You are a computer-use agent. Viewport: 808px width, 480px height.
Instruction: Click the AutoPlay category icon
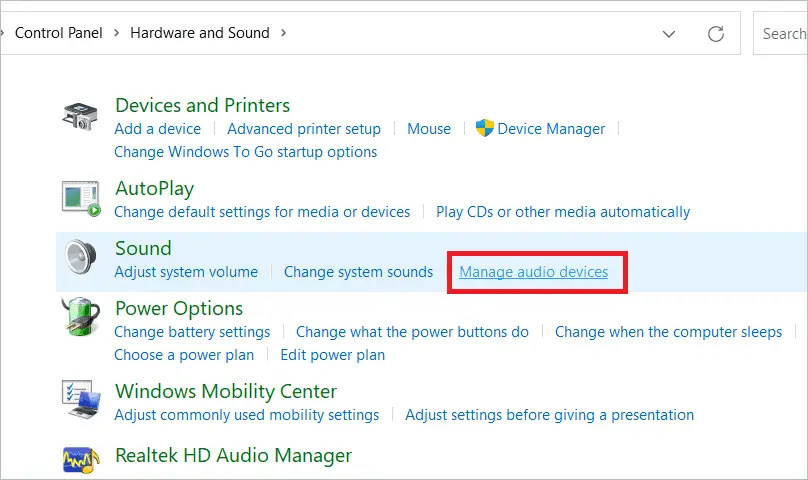tap(81, 198)
